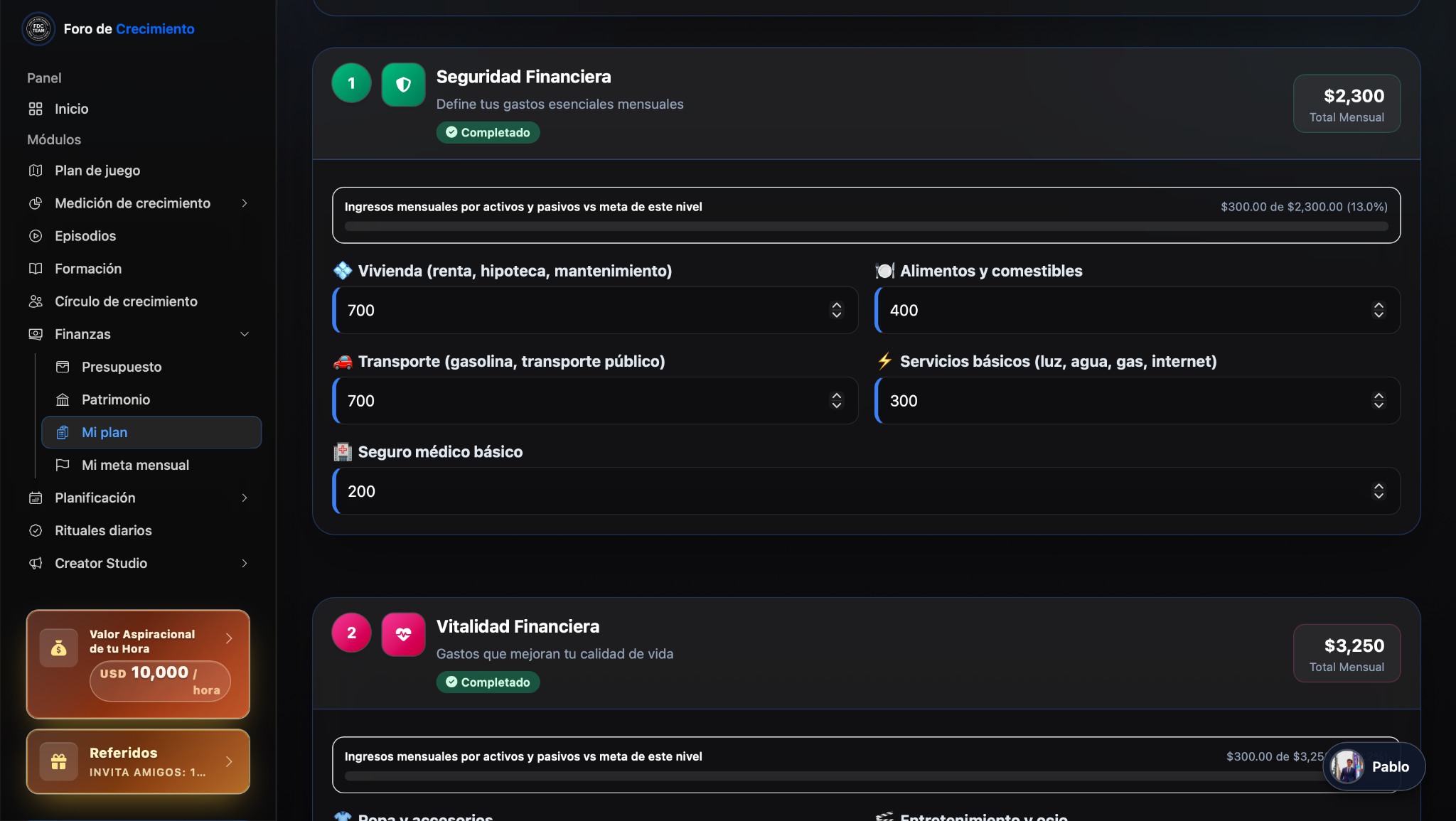Click the Foro de Crecimiento title link
This screenshot has height=821, width=1456.
(129, 29)
